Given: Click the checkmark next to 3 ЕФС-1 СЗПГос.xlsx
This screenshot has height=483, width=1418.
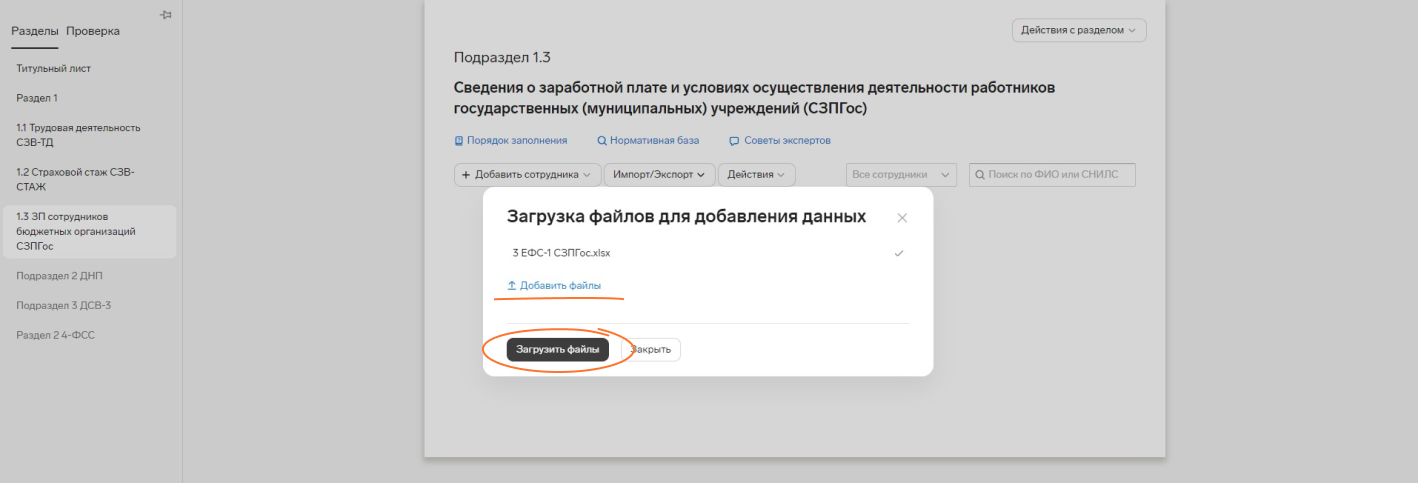Looking at the screenshot, I should tap(898, 254).
